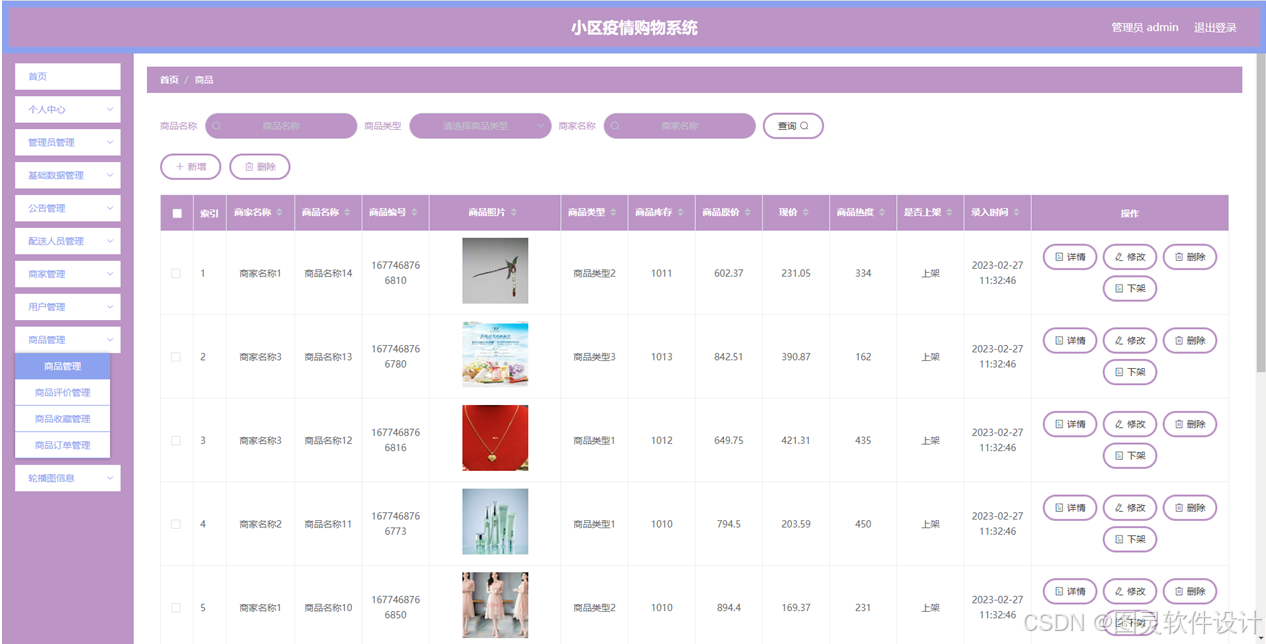The height and width of the screenshot is (644, 1266).
Task: Click 首页 in the breadcrumb
Action: pos(169,80)
